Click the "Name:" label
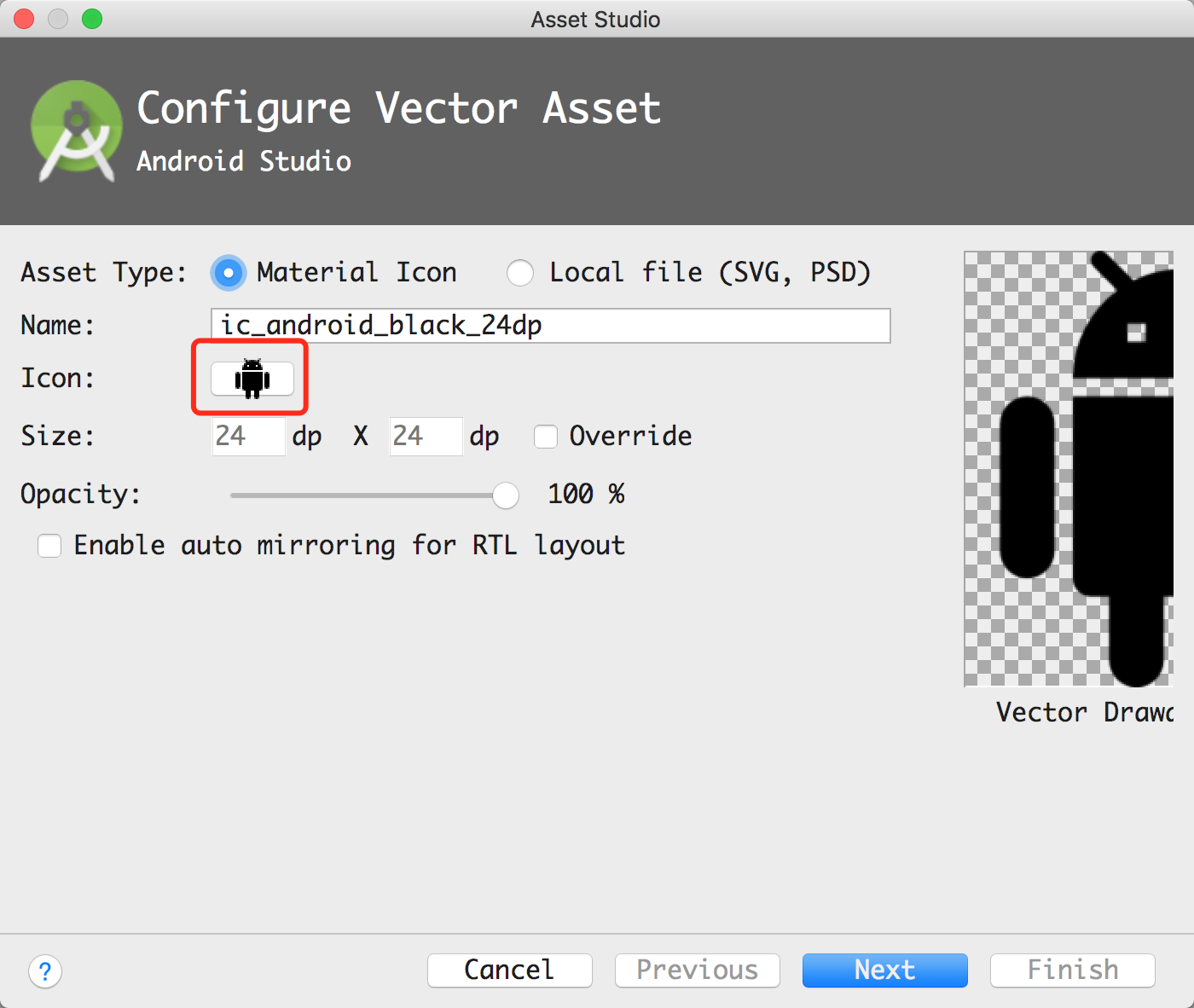Viewport: 1194px width, 1008px height. point(58,326)
